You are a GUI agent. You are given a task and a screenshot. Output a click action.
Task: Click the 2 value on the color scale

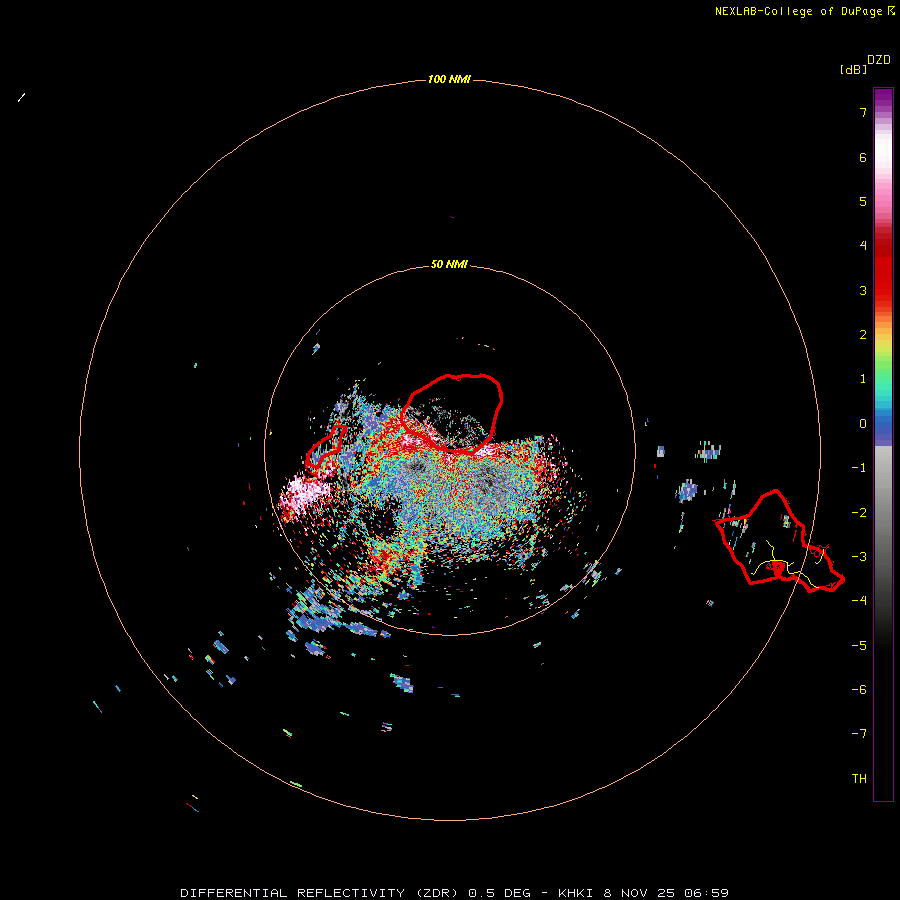click(863, 335)
